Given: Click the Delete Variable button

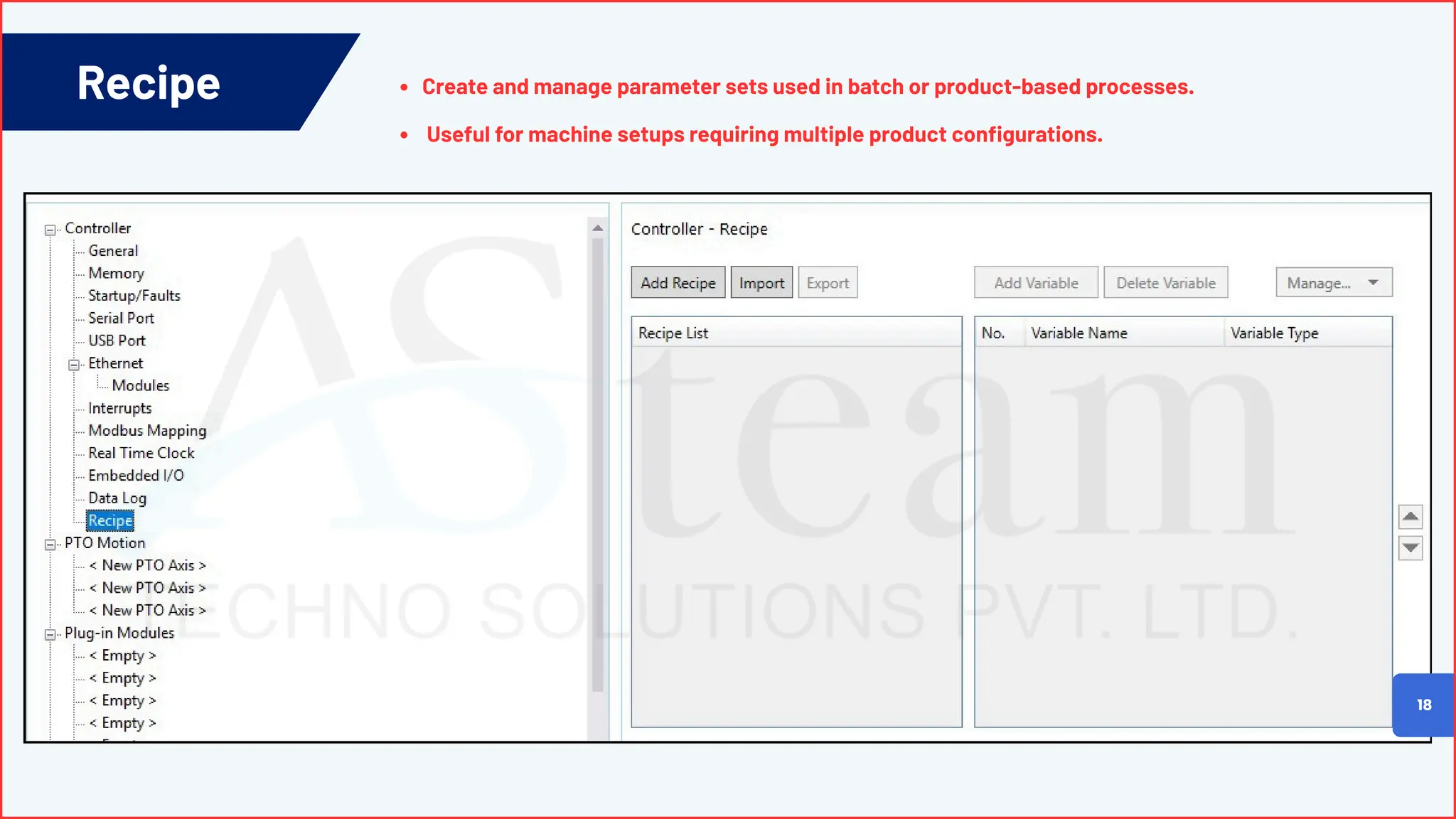Looking at the screenshot, I should tap(1166, 283).
